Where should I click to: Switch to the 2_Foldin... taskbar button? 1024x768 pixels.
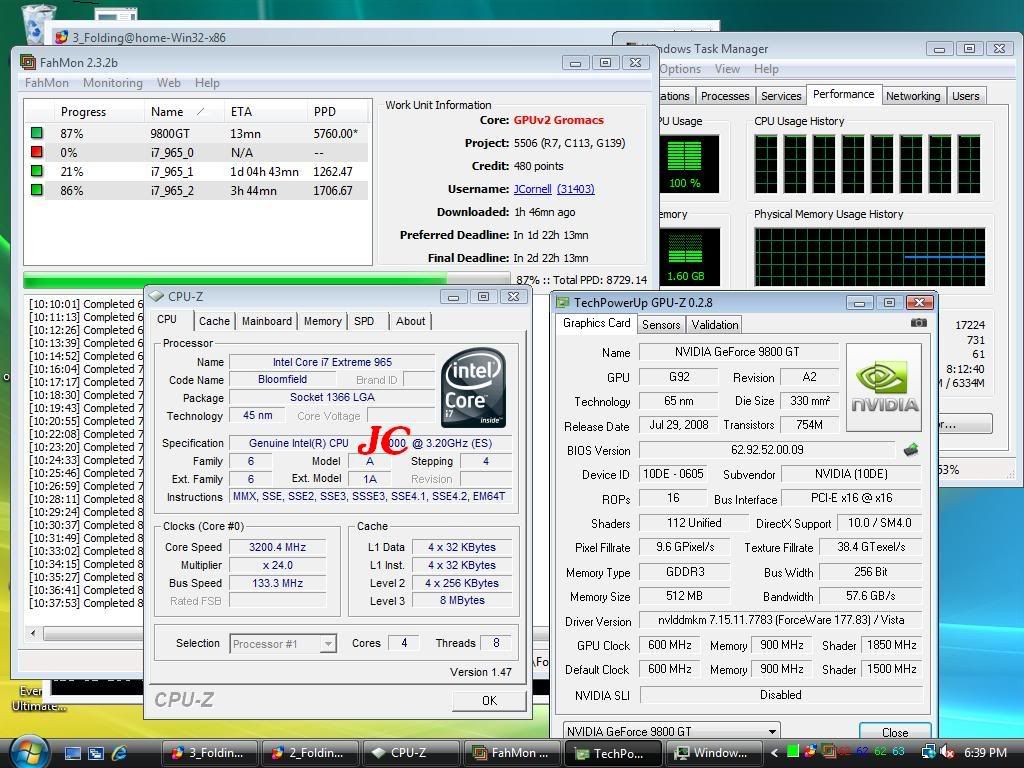[310, 753]
